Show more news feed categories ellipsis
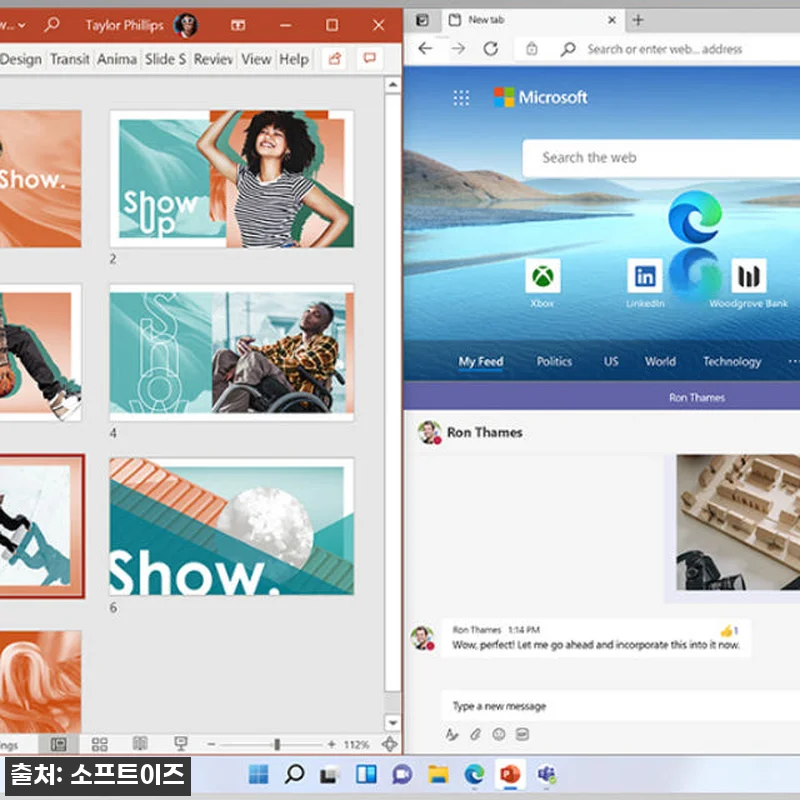The width and height of the screenshot is (800, 800). pyautogui.click(x=793, y=361)
